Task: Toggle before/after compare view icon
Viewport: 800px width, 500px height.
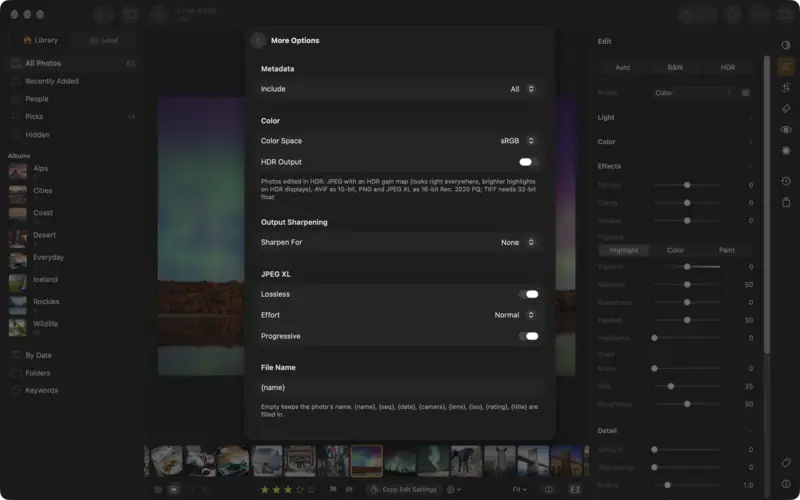Action: [x=549, y=490]
